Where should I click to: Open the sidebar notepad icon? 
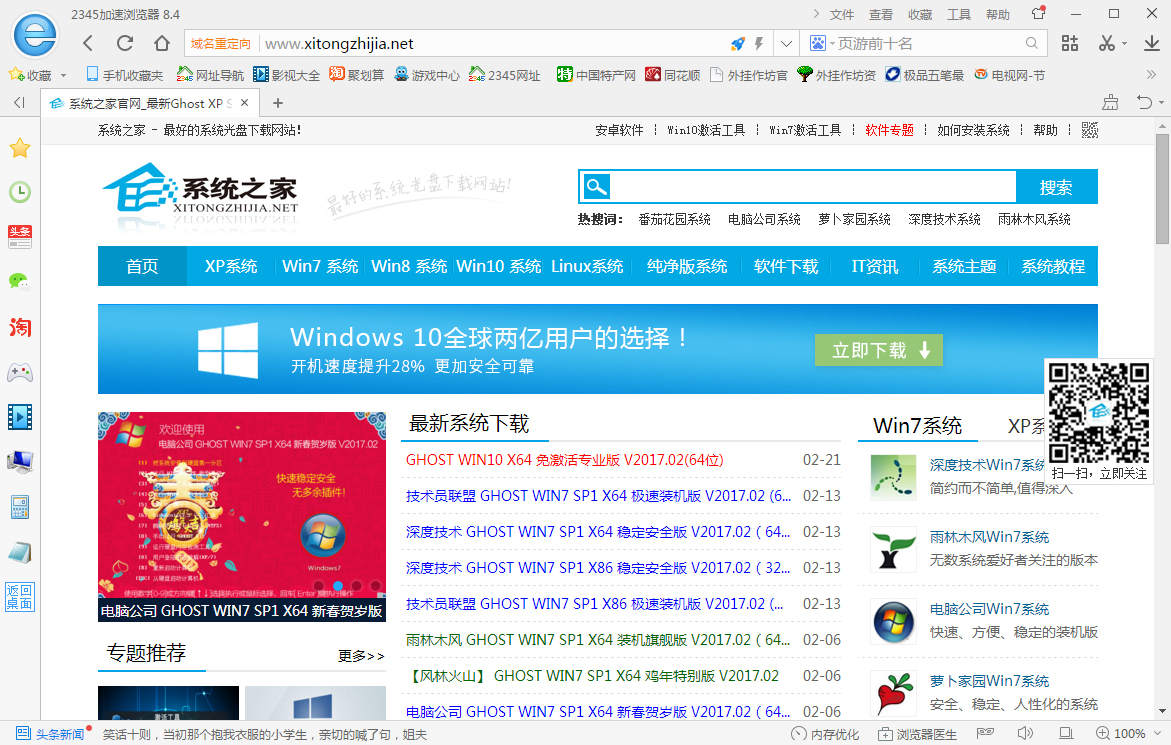[x=19, y=552]
